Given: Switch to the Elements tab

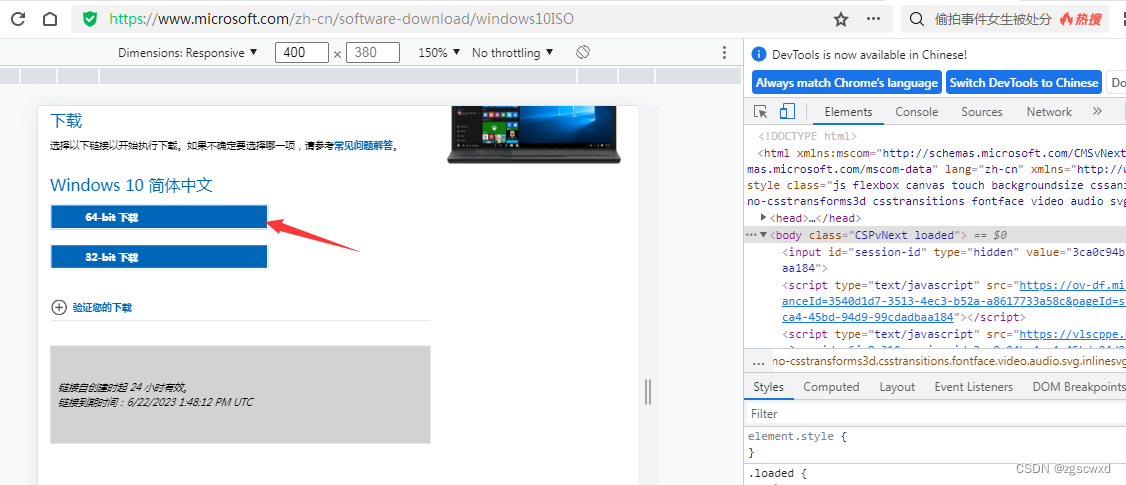Looking at the screenshot, I should point(848,111).
